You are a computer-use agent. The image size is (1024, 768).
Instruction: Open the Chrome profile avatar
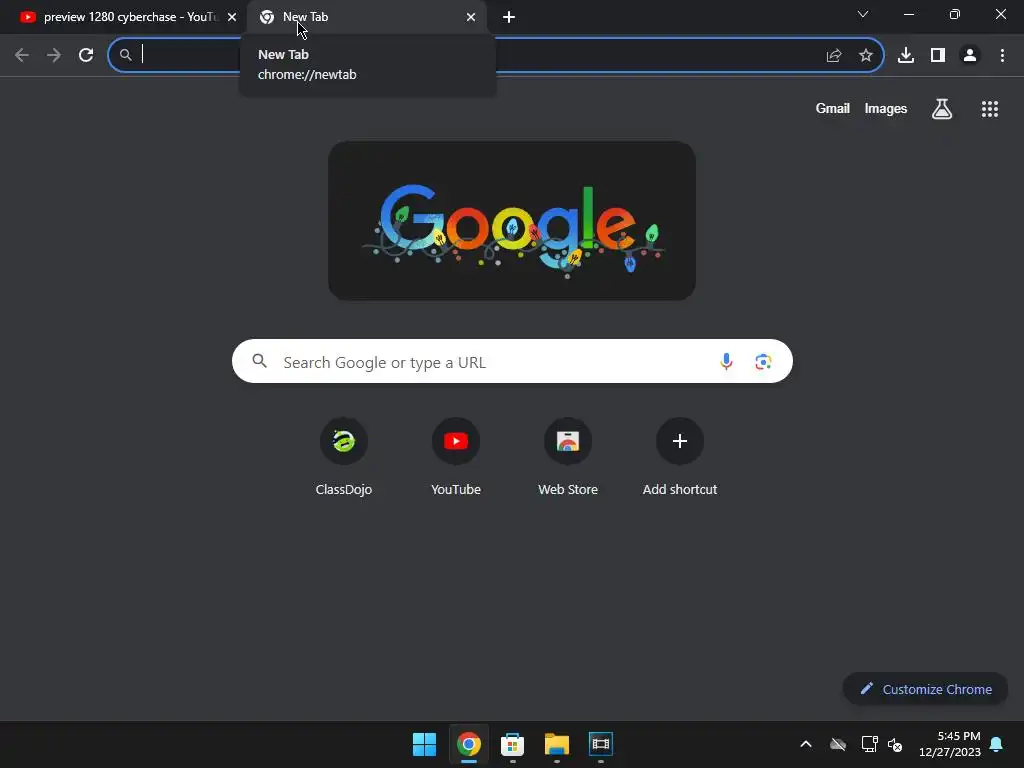click(970, 56)
